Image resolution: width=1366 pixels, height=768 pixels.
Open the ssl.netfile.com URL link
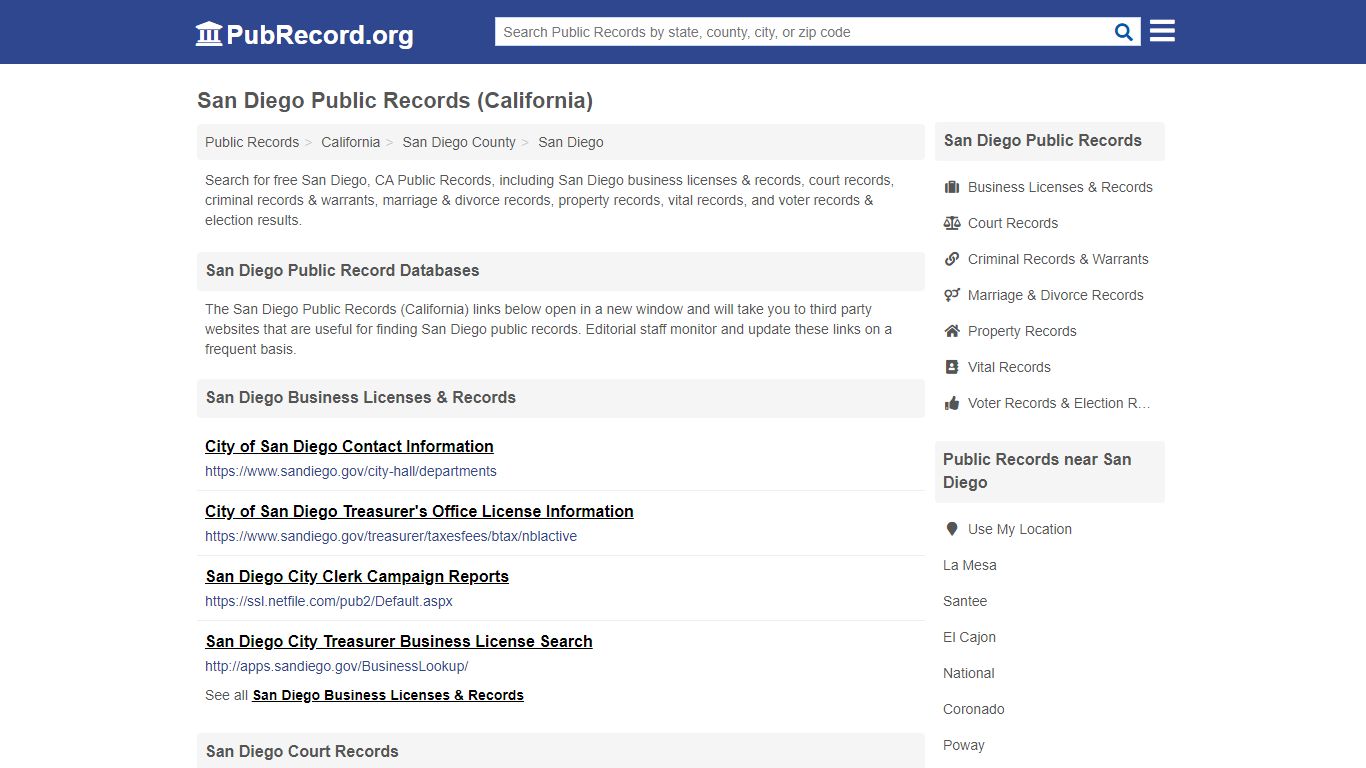(x=329, y=601)
